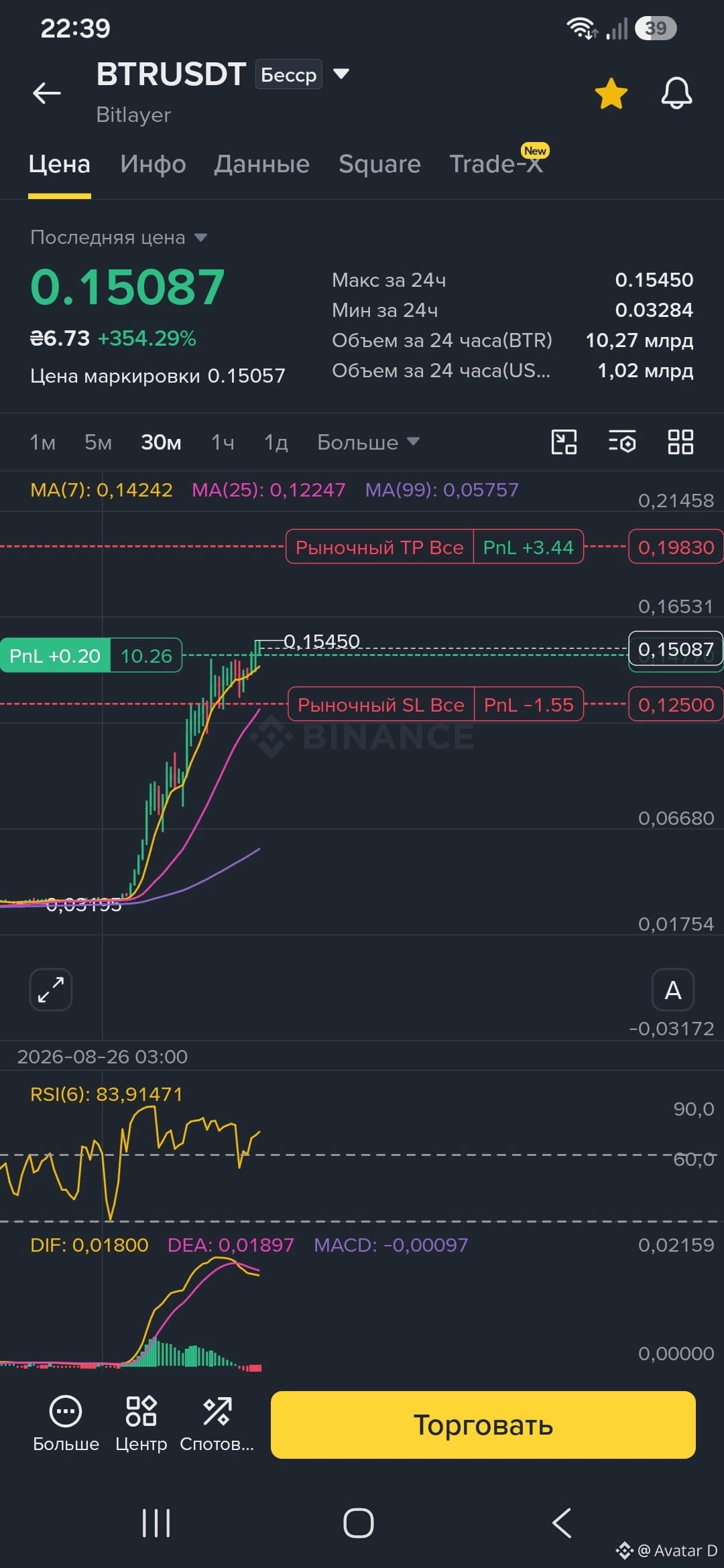
Task: Tap the DEA value label
Action: [x=231, y=1245]
